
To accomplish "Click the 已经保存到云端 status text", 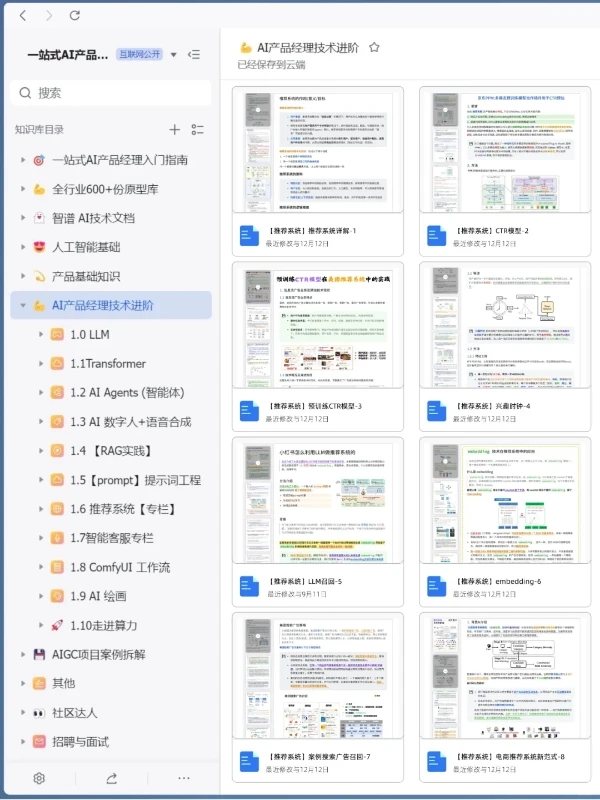I will pos(271,65).
